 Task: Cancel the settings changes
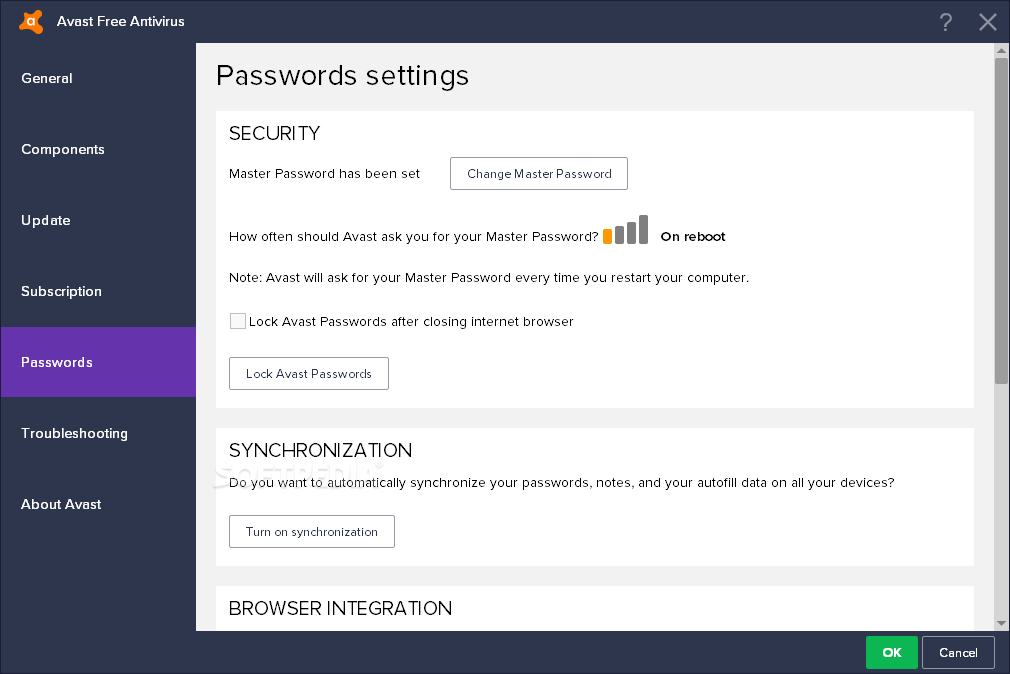(x=958, y=653)
